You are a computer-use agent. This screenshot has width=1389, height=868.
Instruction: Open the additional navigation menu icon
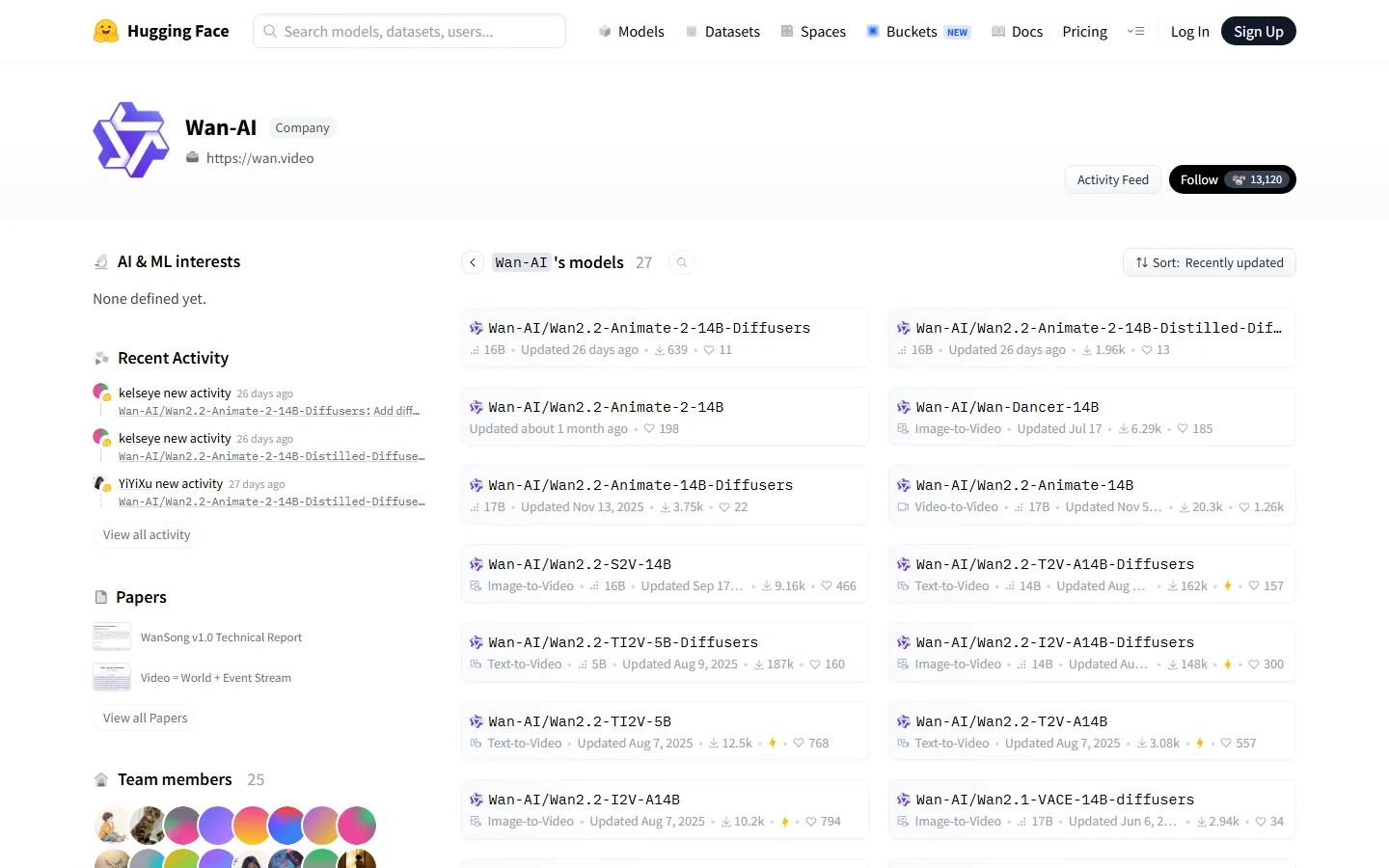[1136, 32]
